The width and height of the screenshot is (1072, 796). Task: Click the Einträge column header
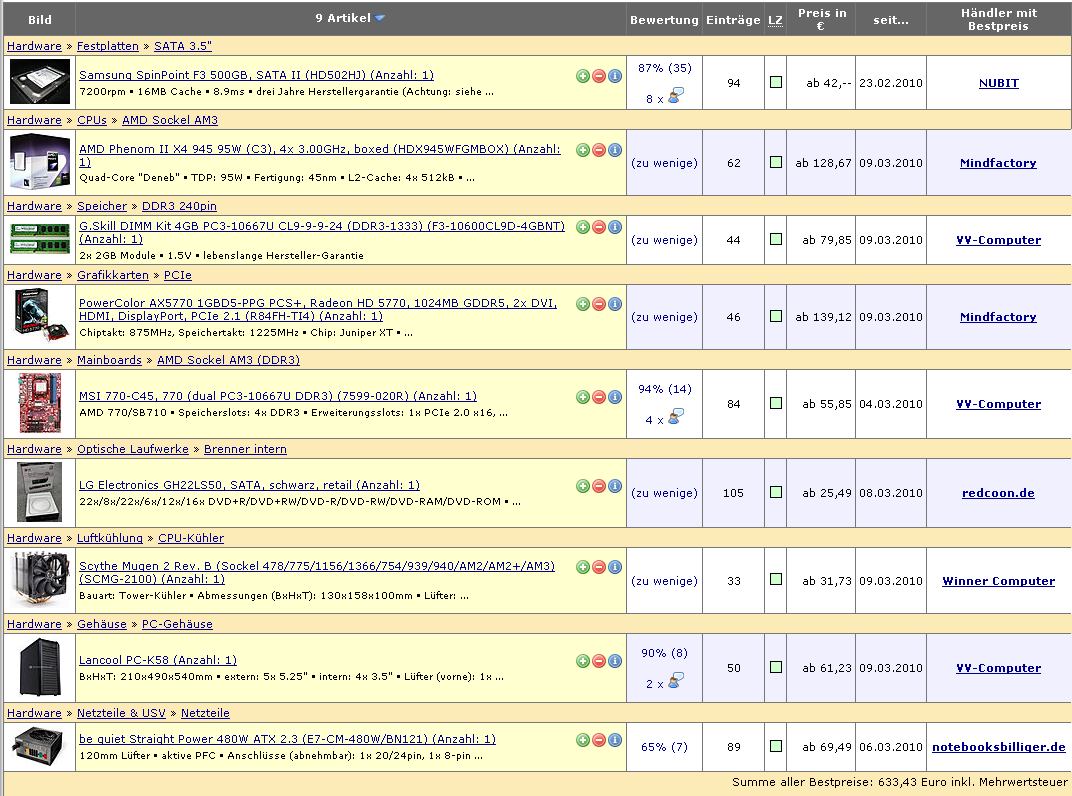733,20
